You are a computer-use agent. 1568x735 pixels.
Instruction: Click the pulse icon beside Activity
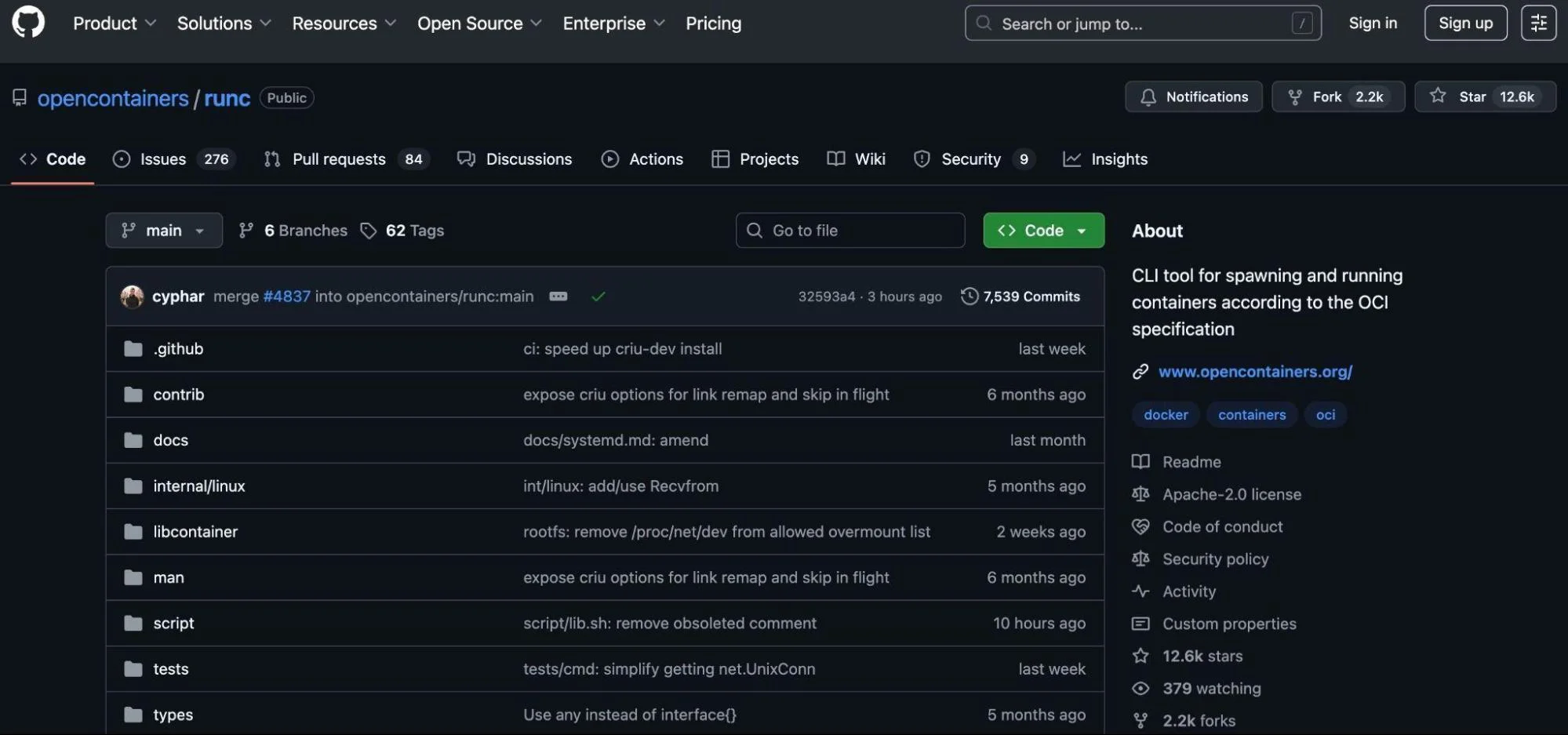pos(1141,591)
